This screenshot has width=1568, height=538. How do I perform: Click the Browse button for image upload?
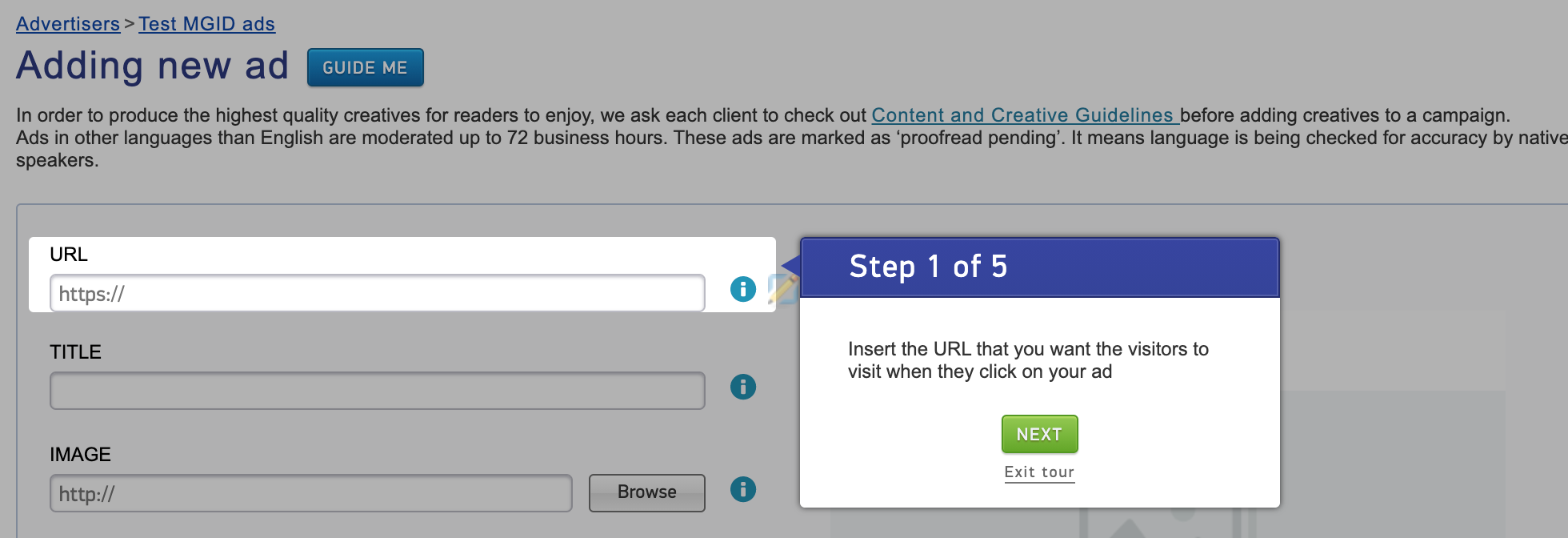tap(646, 492)
